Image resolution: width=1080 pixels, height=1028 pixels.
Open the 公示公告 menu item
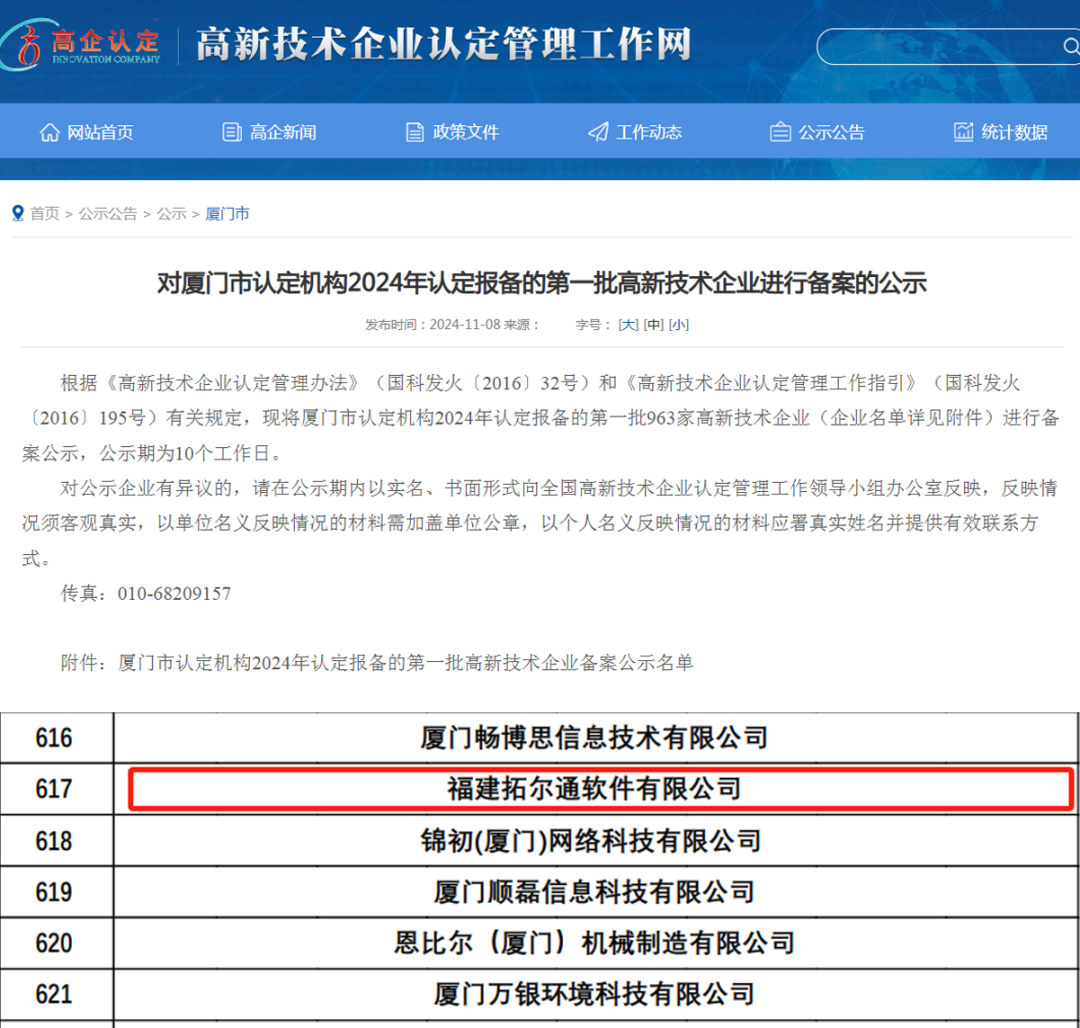(x=831, y=132)
